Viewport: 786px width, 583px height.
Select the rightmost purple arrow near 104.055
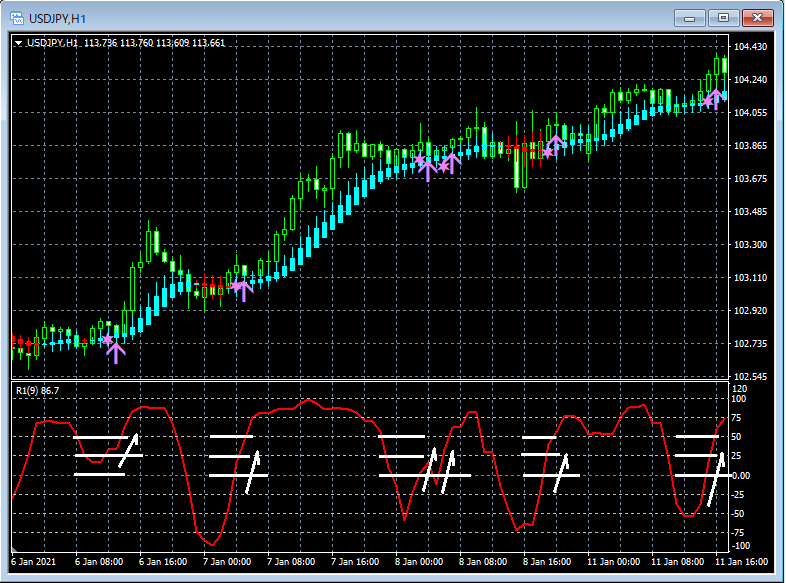pyautogui.click(x=716, y=98)
